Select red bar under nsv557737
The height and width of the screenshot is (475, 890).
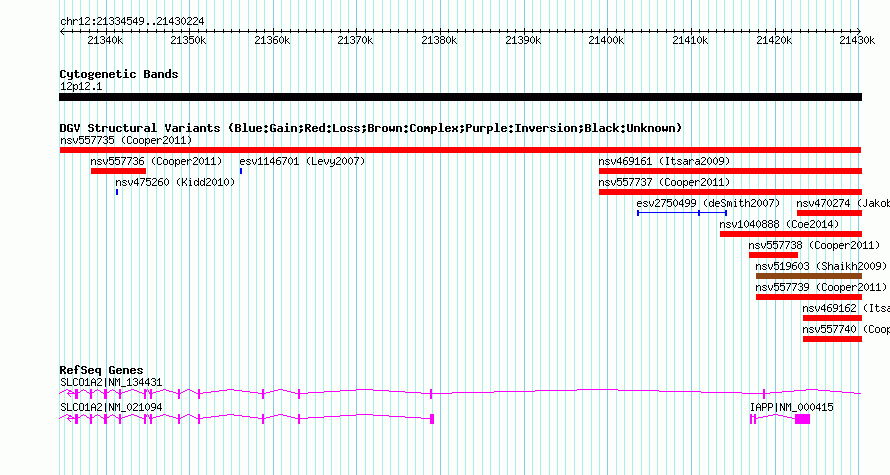[731, 192]
